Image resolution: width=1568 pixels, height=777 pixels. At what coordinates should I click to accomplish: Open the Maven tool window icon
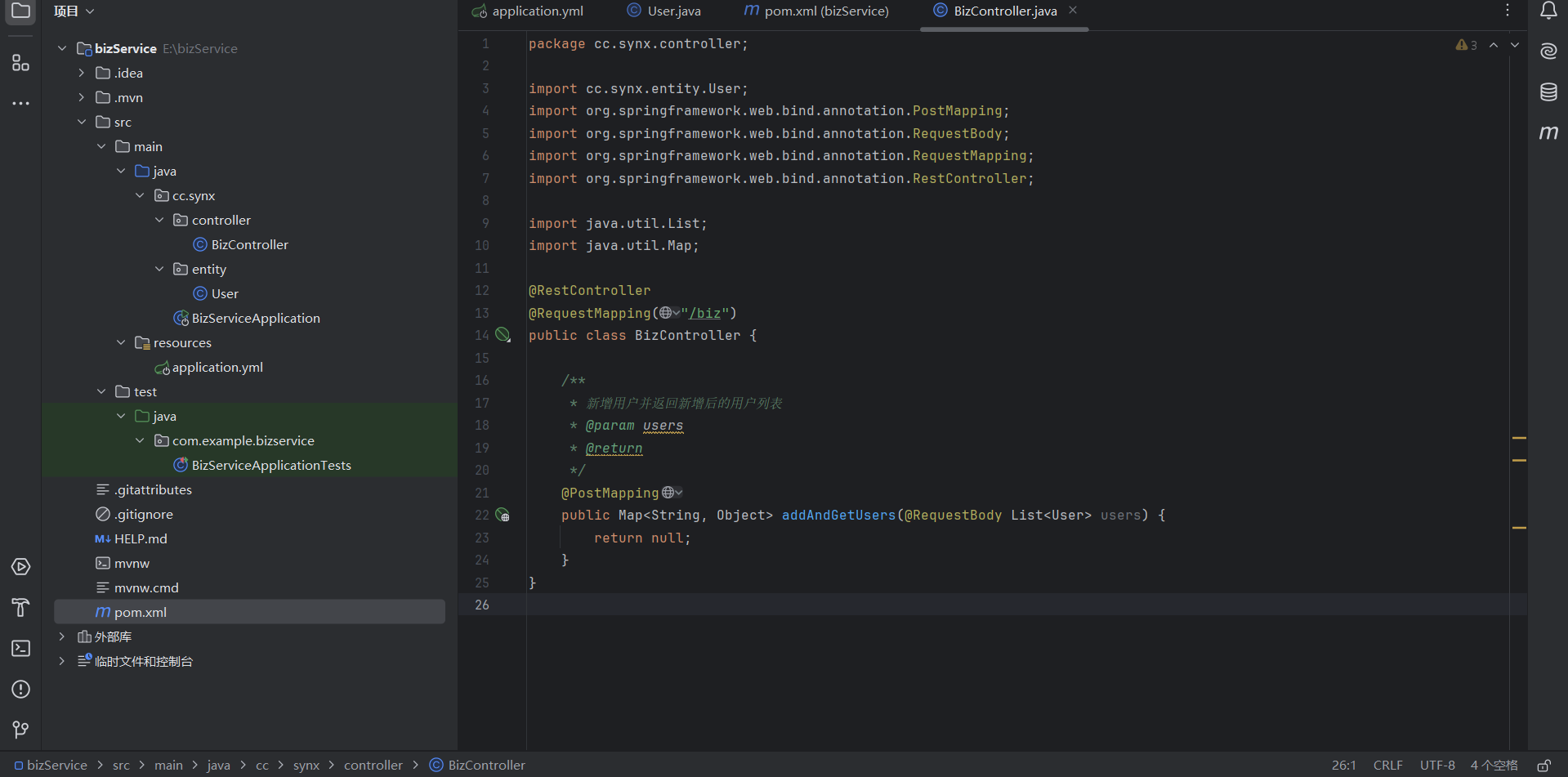(1548, 132)
